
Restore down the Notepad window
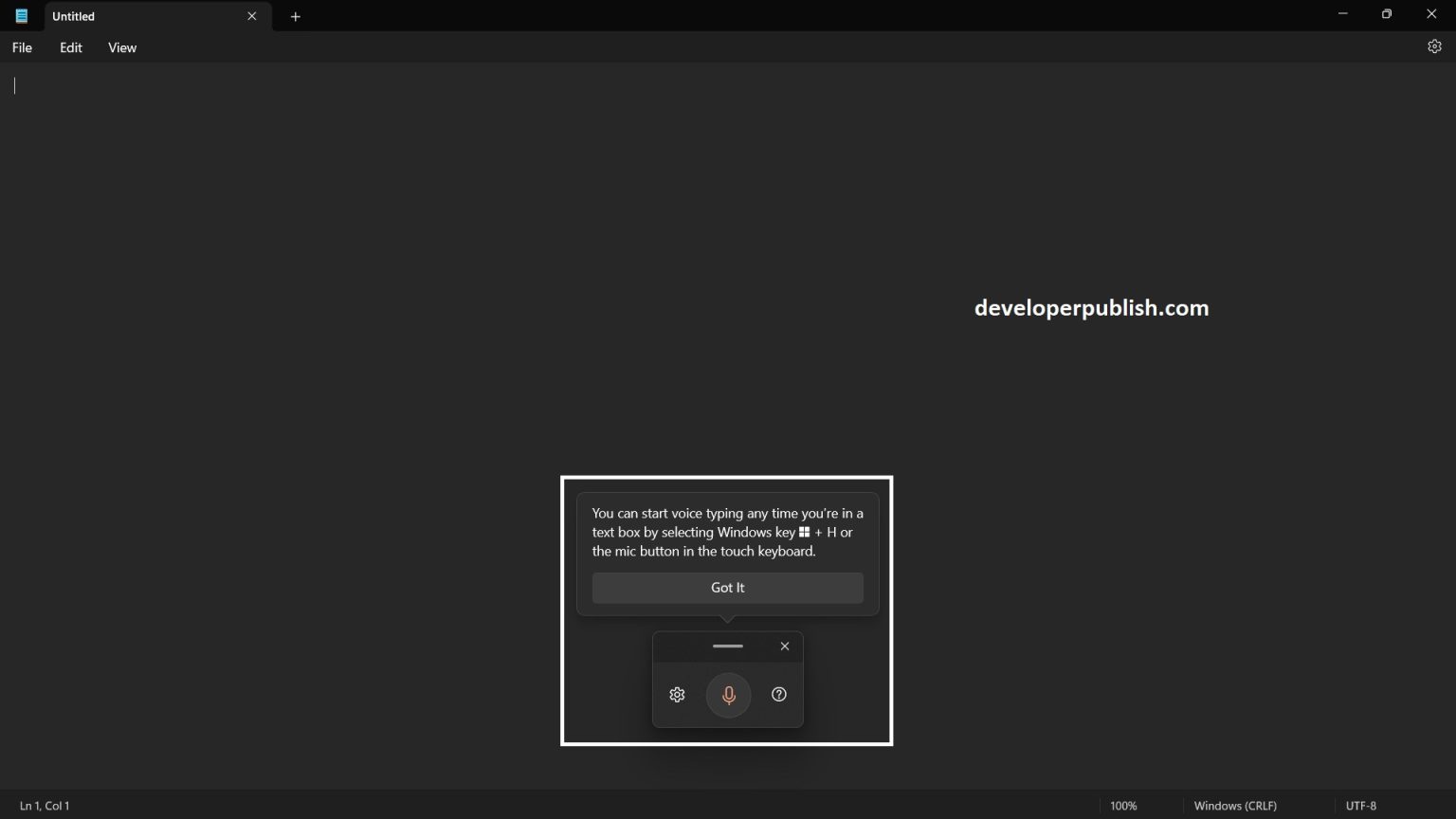pos(1387,14)
